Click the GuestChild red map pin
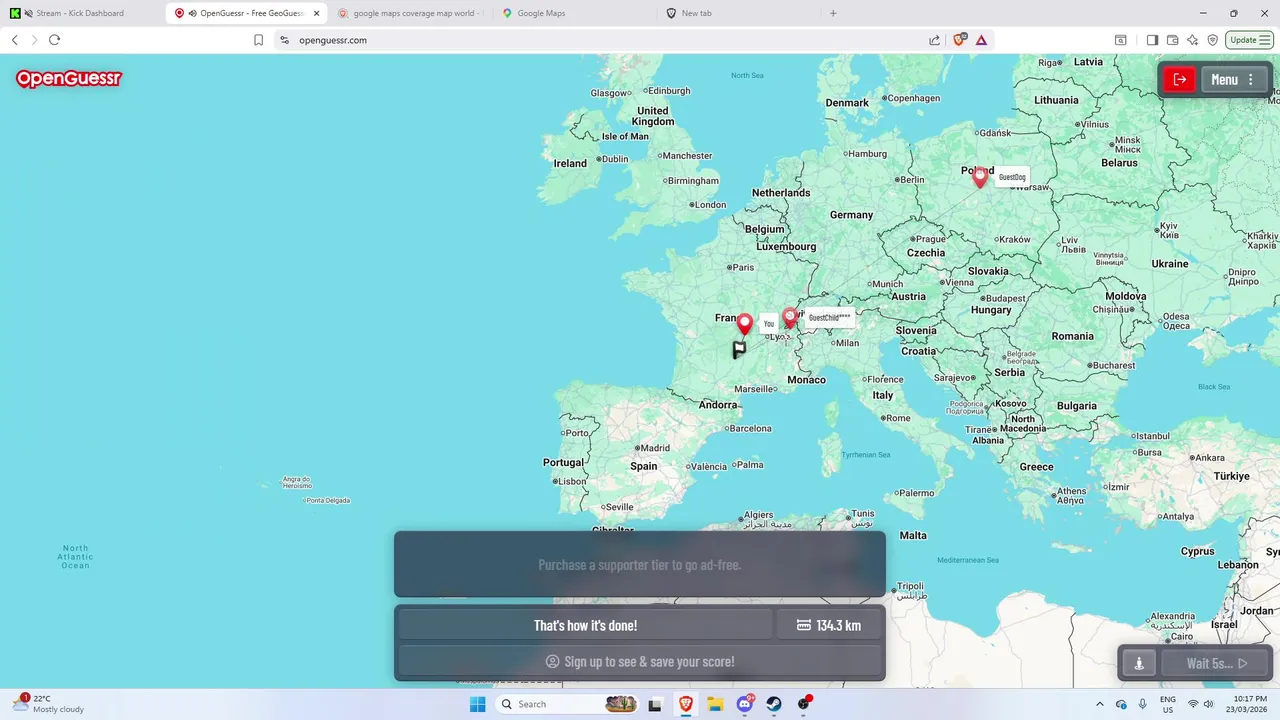The width and height of the screenshot is (1280, 720). pyautogui.click(x=790, y=318)
